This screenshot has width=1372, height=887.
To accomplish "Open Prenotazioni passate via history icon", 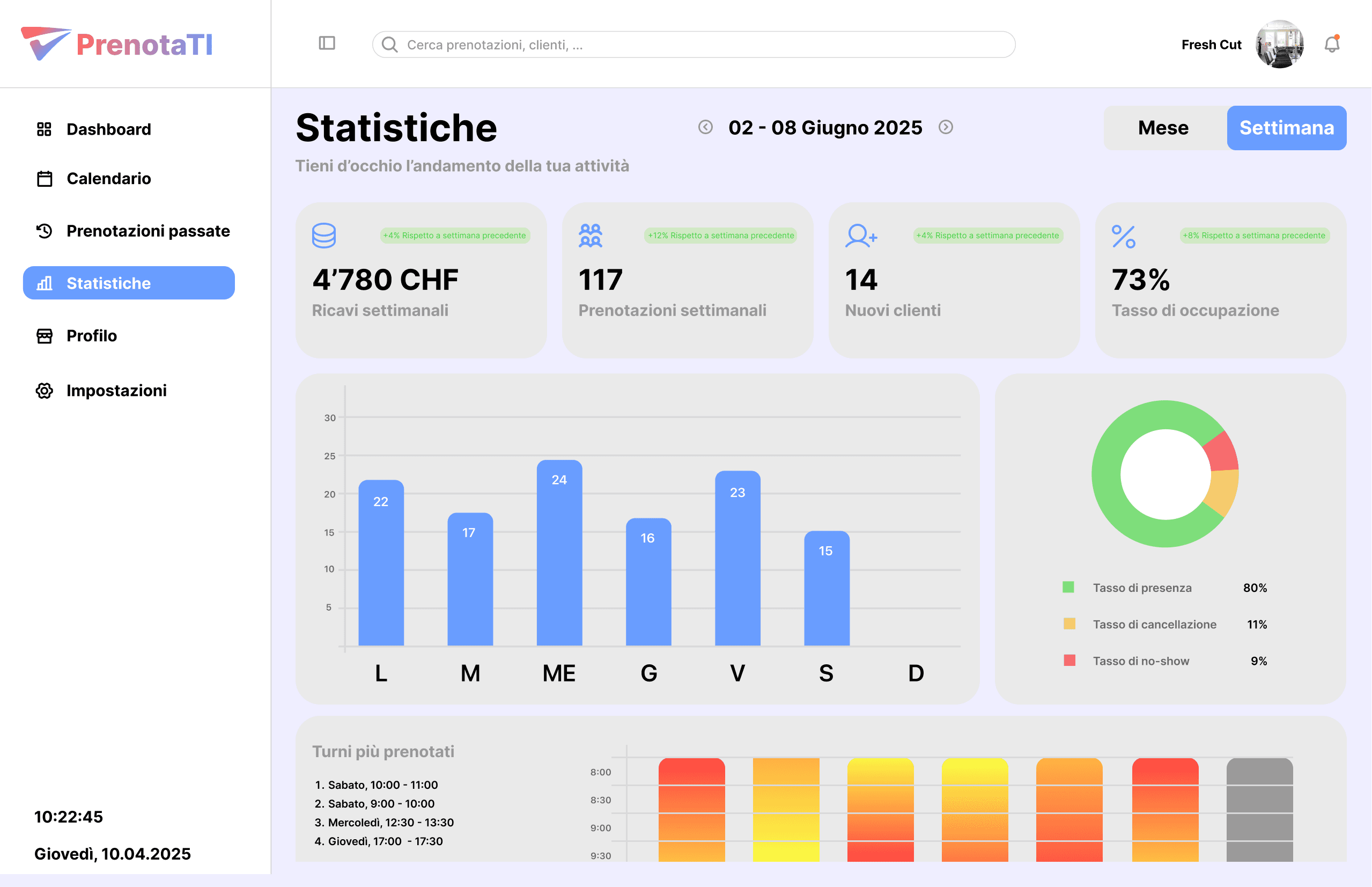I will (x=44, y=231).
